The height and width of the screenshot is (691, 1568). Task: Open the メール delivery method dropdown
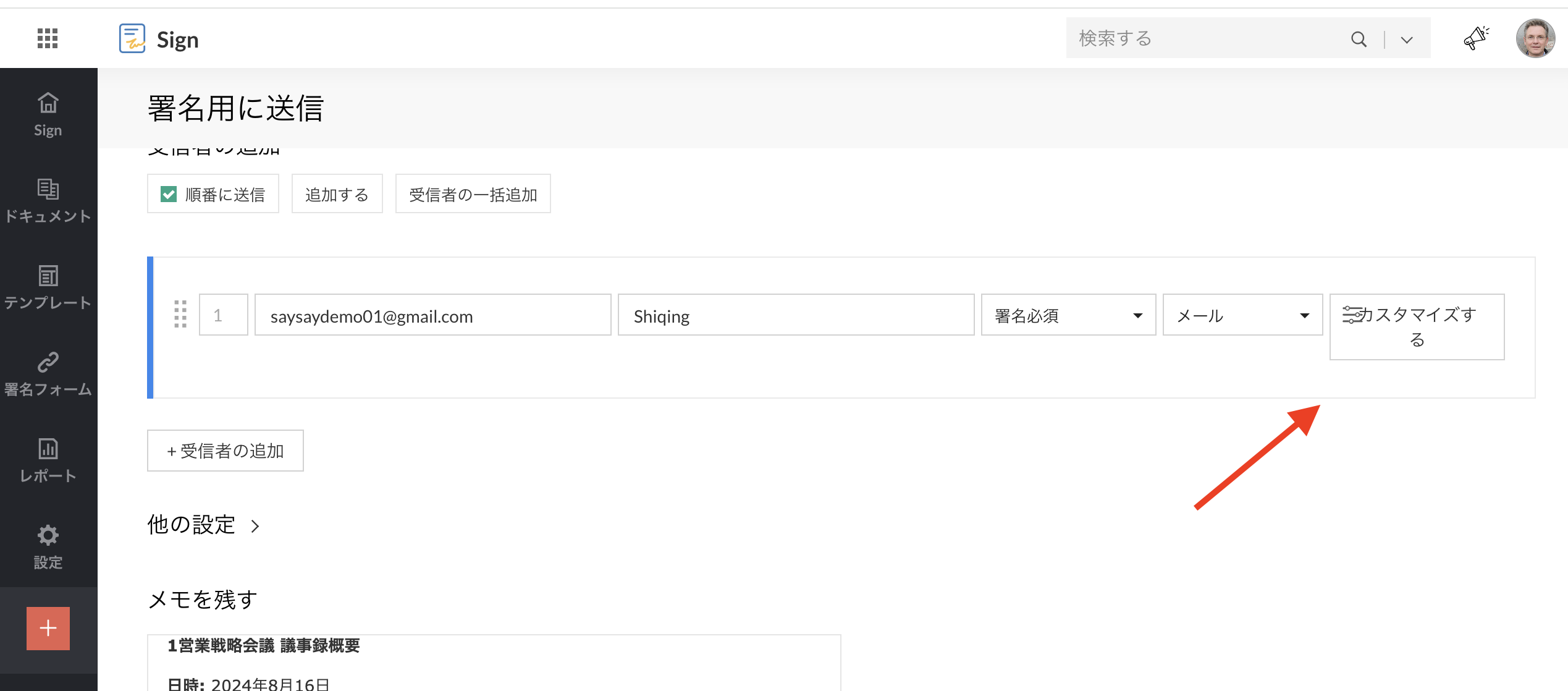pyautogui.click(x=1242, y=315)
